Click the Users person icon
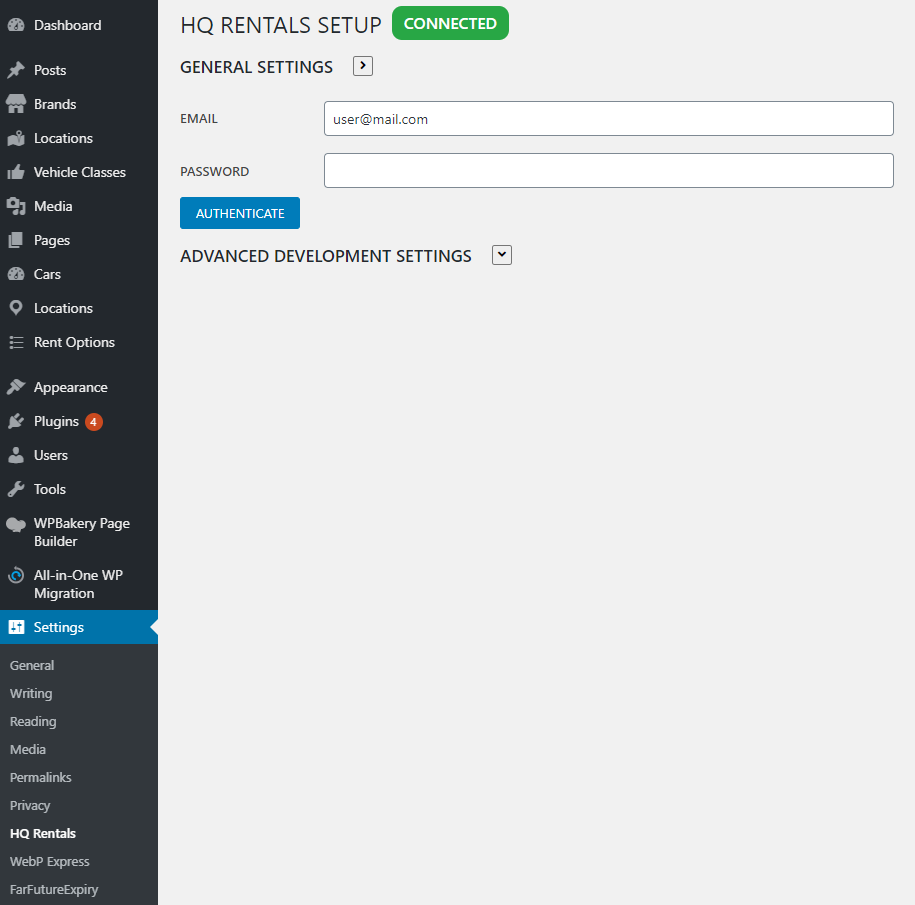Viewport: 915px width, 905px height. (16, 455)
